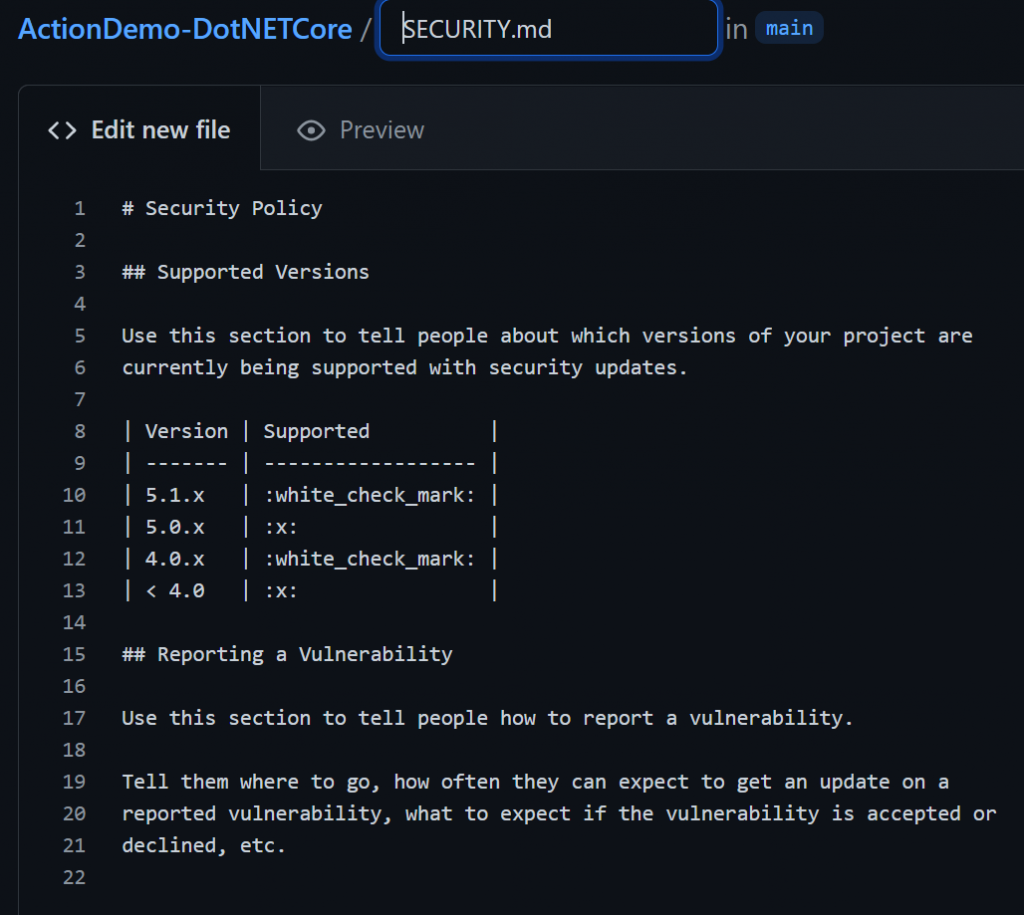Screen dimensions: 1024x915
Task: Click the '4.0.x' table row
Action: 311,559
